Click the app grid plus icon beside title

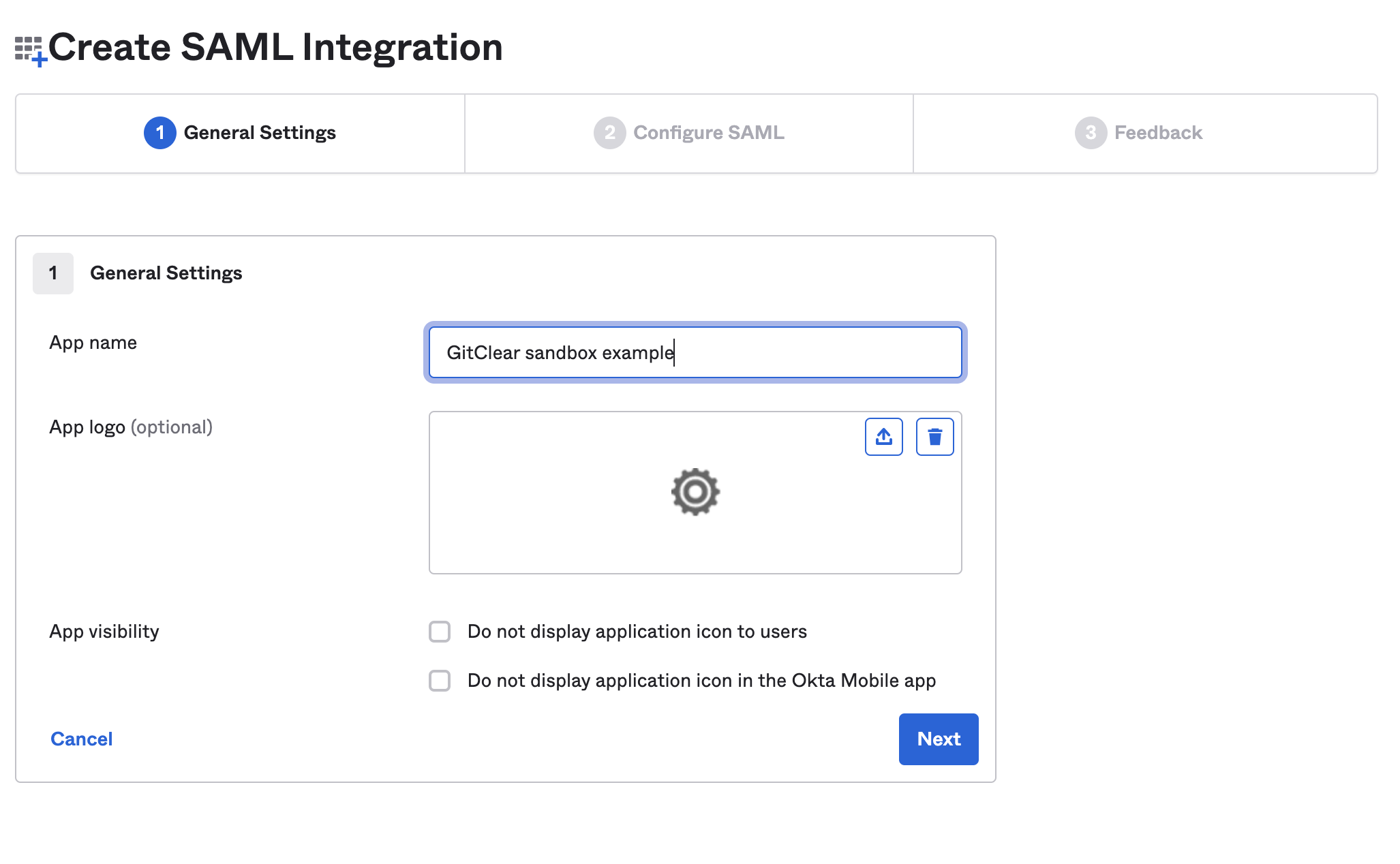click(30, 51)
